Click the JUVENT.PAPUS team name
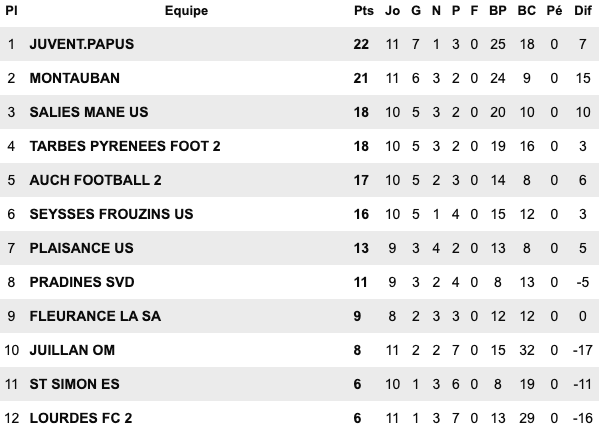604x433 pixels. 81,45
